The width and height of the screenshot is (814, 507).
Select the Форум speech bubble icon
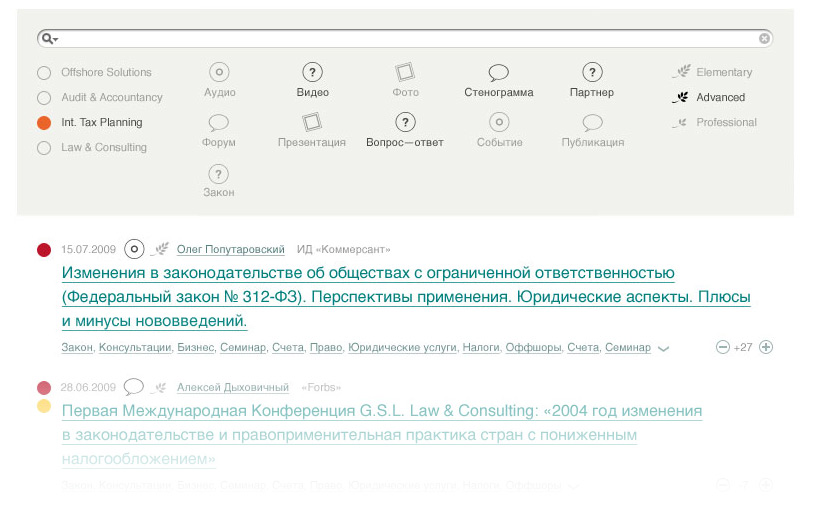click(x=219, y=122)
